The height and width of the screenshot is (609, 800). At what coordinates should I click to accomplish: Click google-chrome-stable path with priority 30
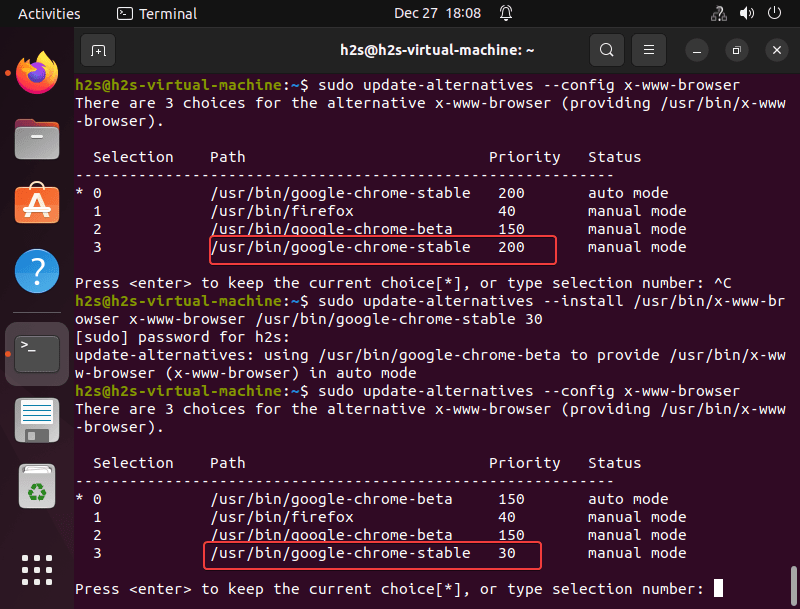pyautogui.click(x=340, y=553)
